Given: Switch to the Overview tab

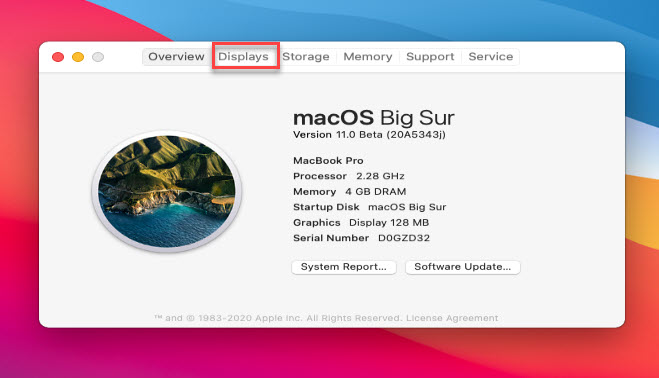Looking at the screenshot, I should click(176, 57).
